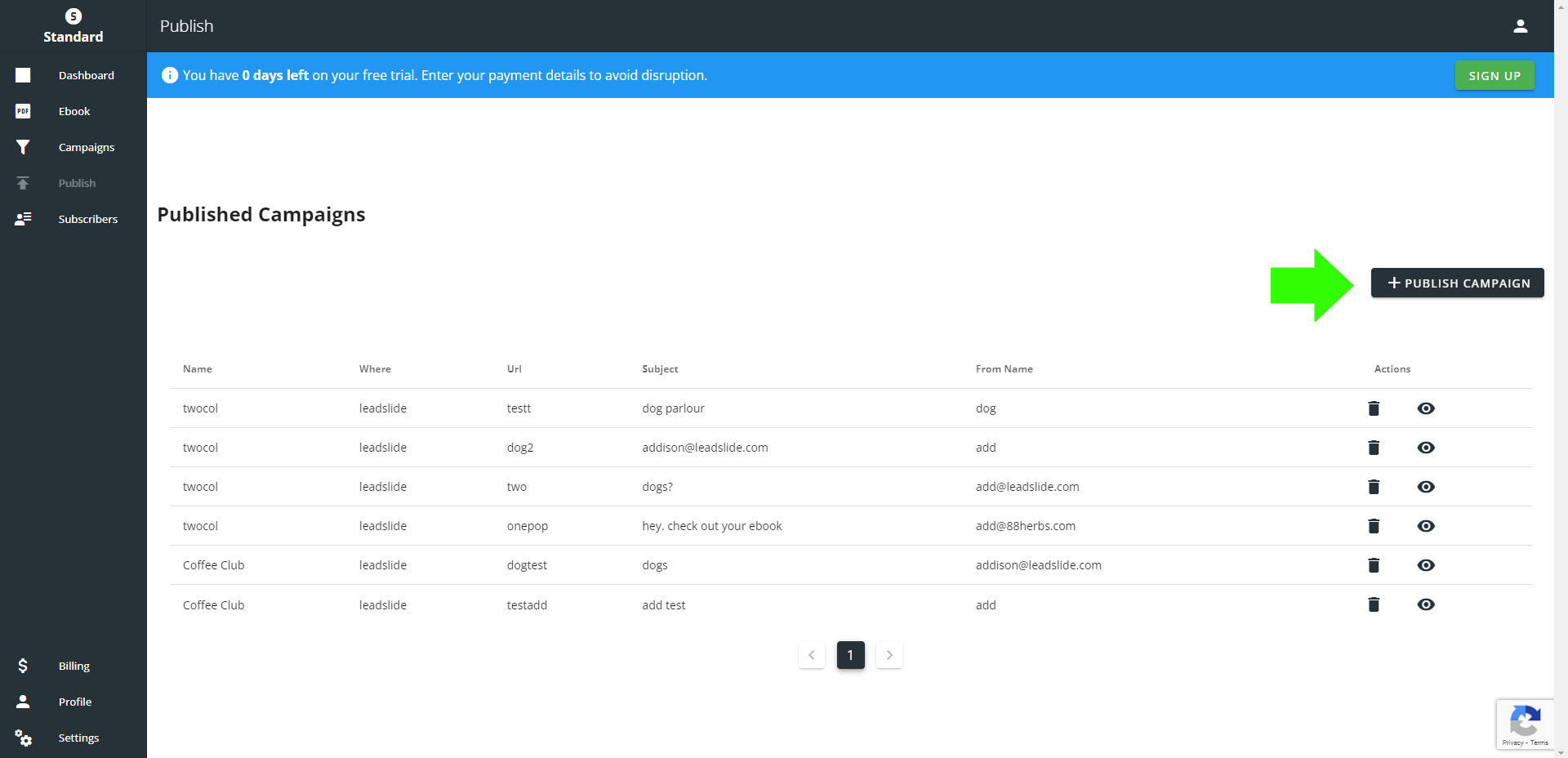Click subject 'hey. check out your ebook'
Screen dimensions: 1568x758
[x=712, y=526]
